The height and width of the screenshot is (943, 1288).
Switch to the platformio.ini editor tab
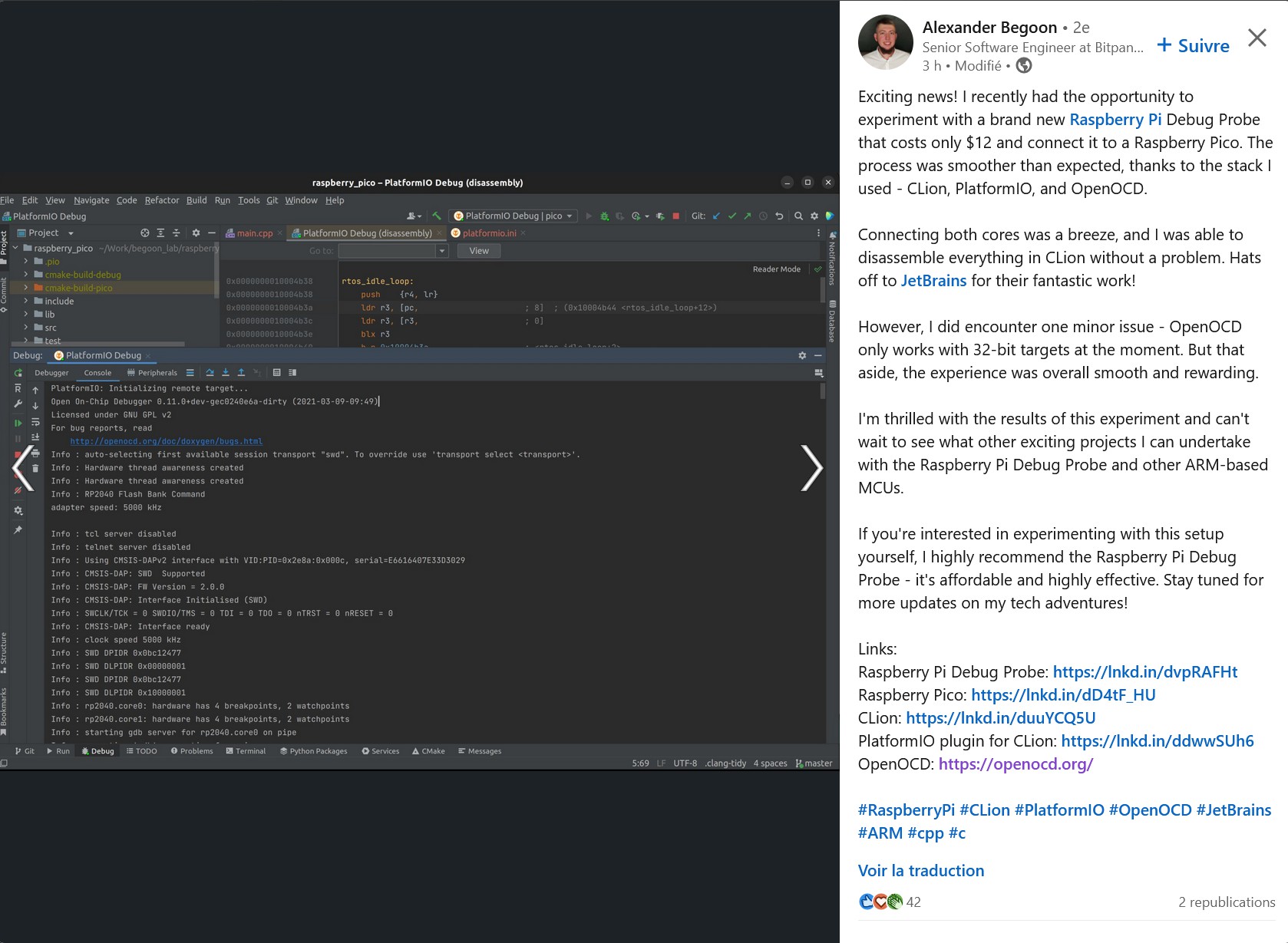(489, 233)
